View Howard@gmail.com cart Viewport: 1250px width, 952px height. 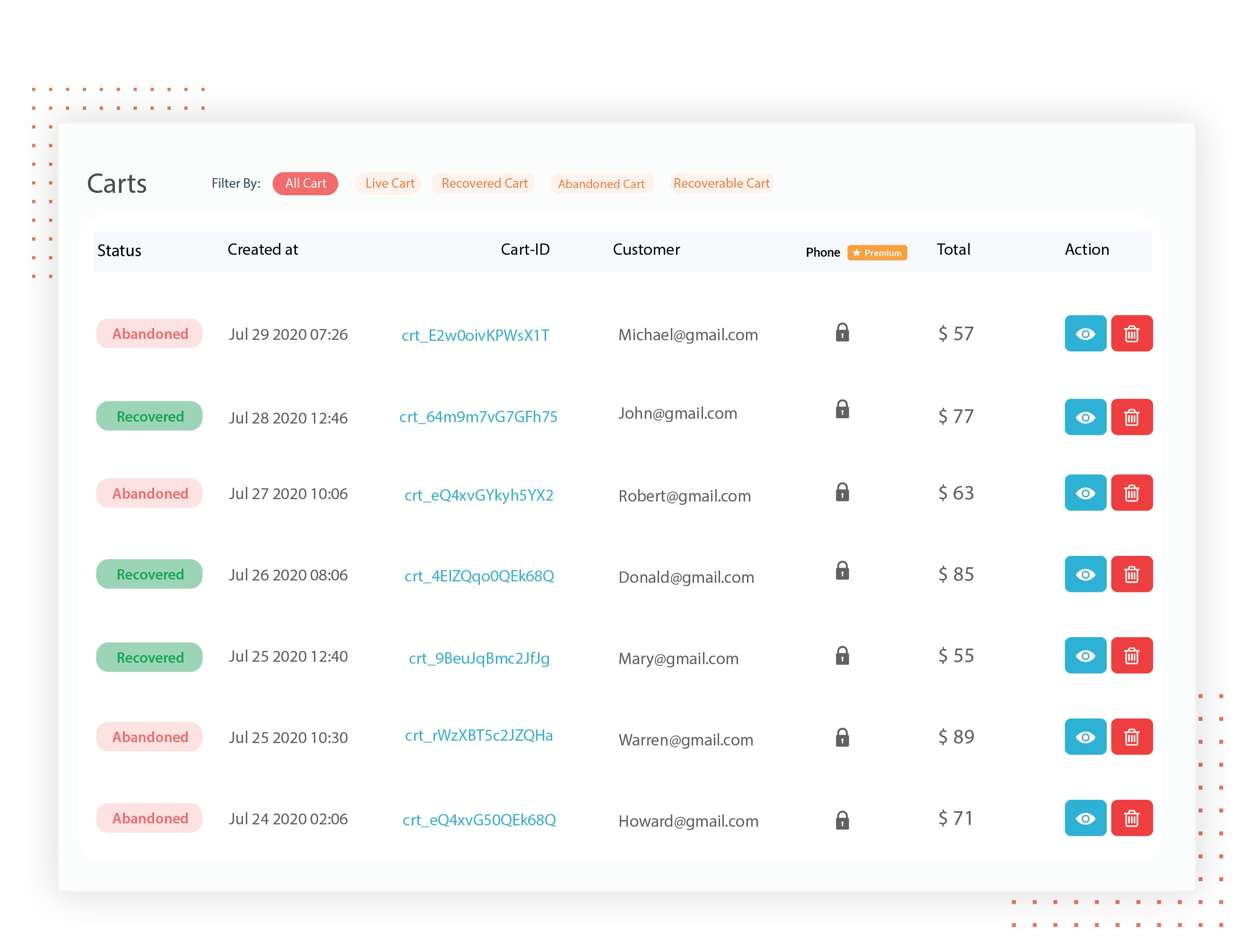click(1085, 818)
